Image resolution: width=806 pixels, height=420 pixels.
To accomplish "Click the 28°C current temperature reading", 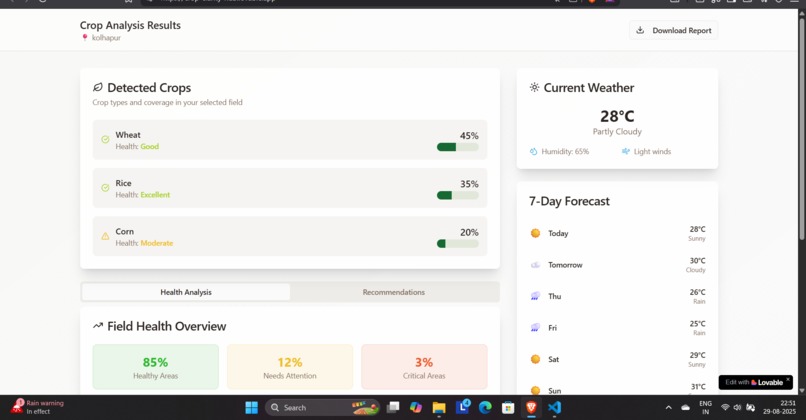I will (x=617, y=116).
